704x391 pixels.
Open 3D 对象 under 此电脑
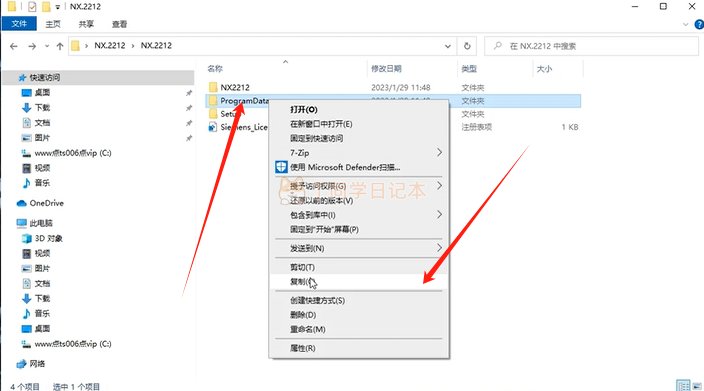[x=48, y=238]
